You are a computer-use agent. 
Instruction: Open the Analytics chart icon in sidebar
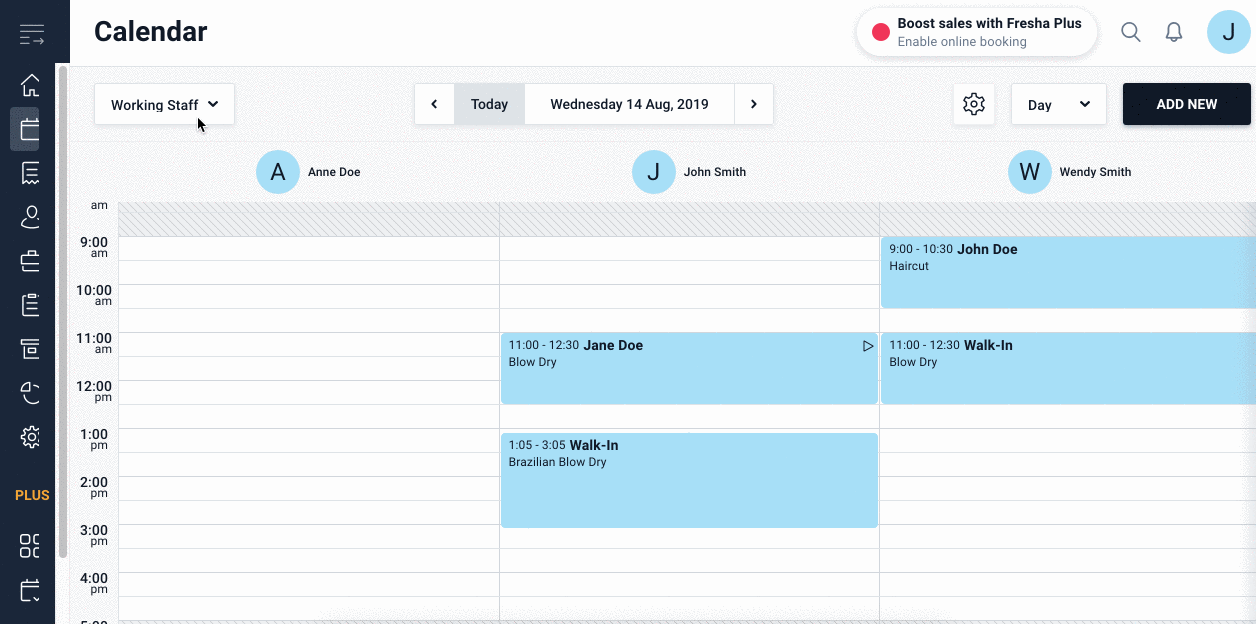tap(31, 393)
